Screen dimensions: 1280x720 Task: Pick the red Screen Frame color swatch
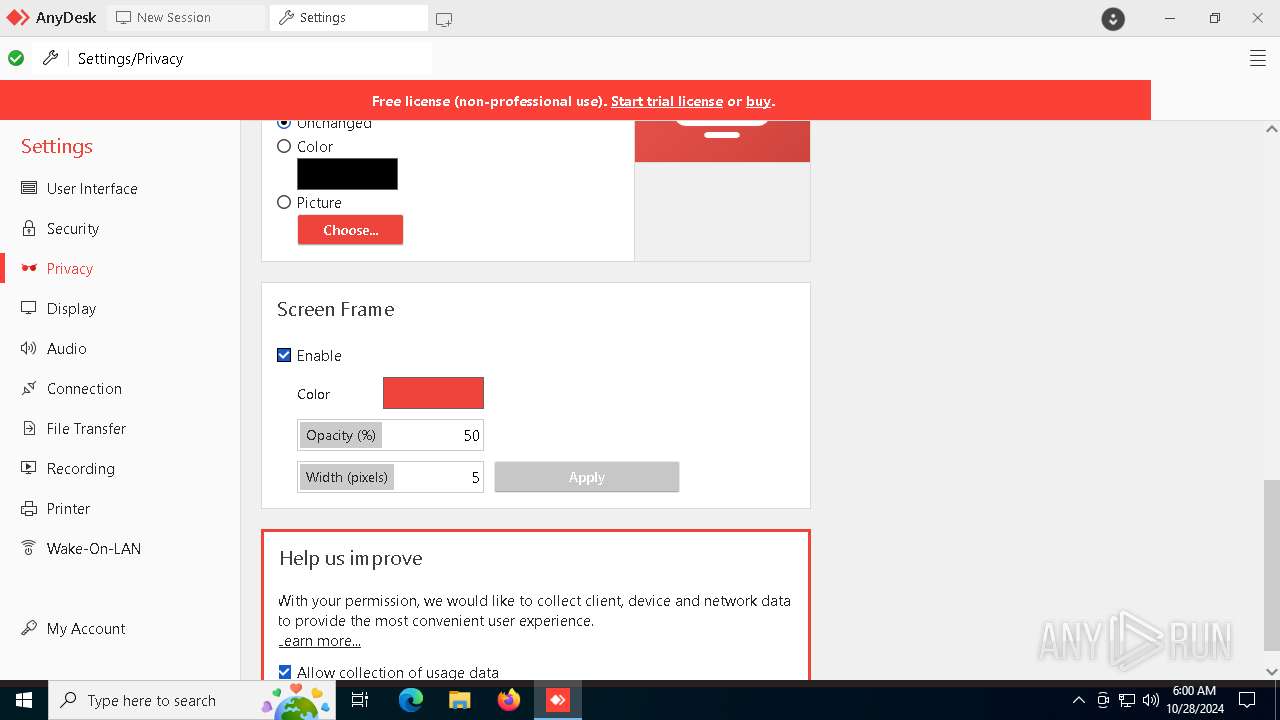(x=433, y=393)
